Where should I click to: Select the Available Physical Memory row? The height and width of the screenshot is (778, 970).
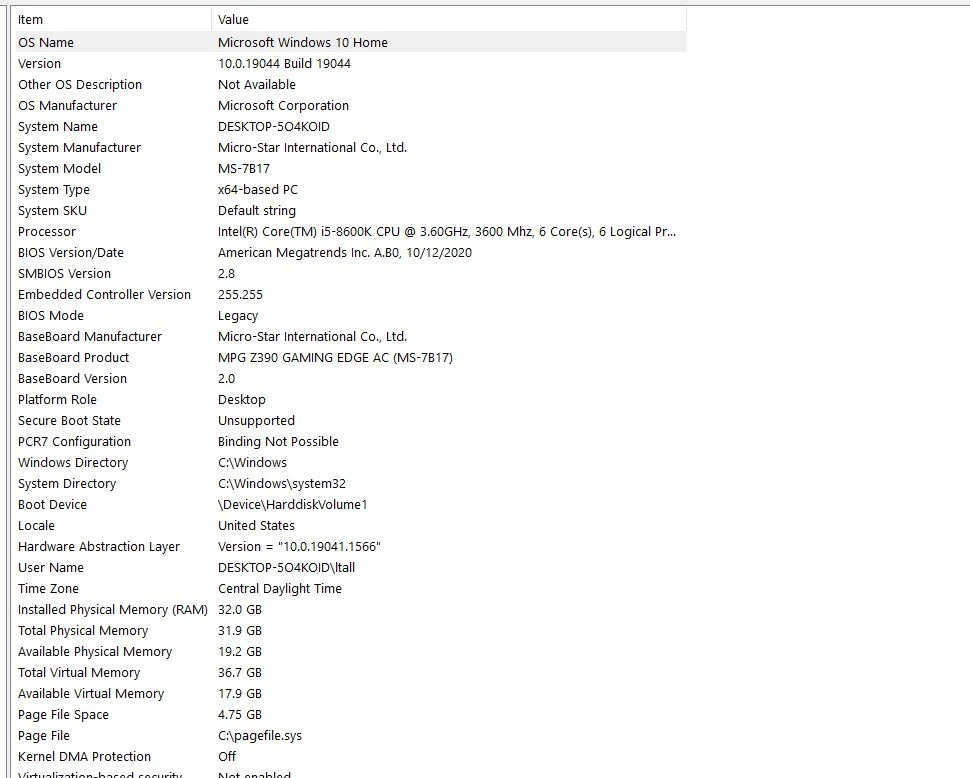pos(351,652)
